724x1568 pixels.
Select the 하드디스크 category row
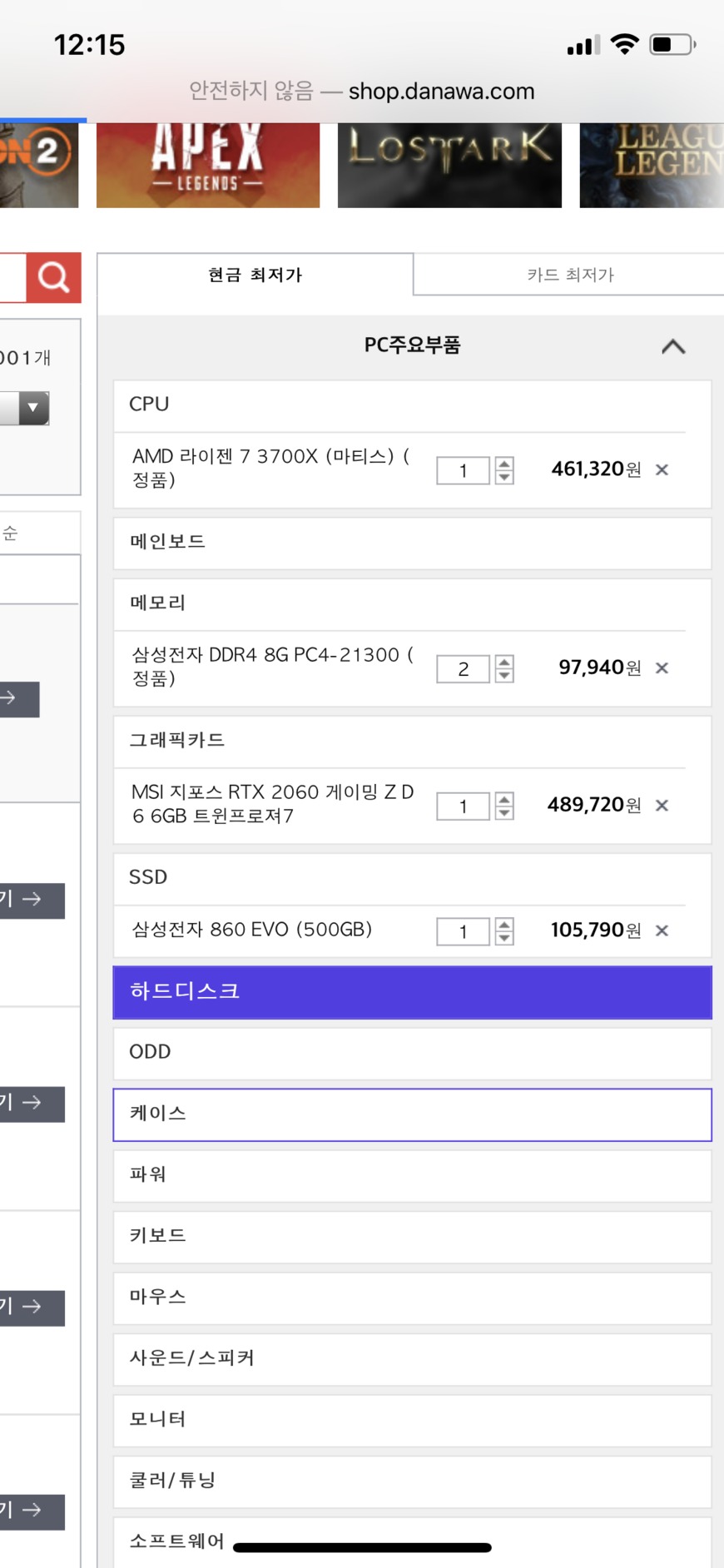click(x=412, y=992)
